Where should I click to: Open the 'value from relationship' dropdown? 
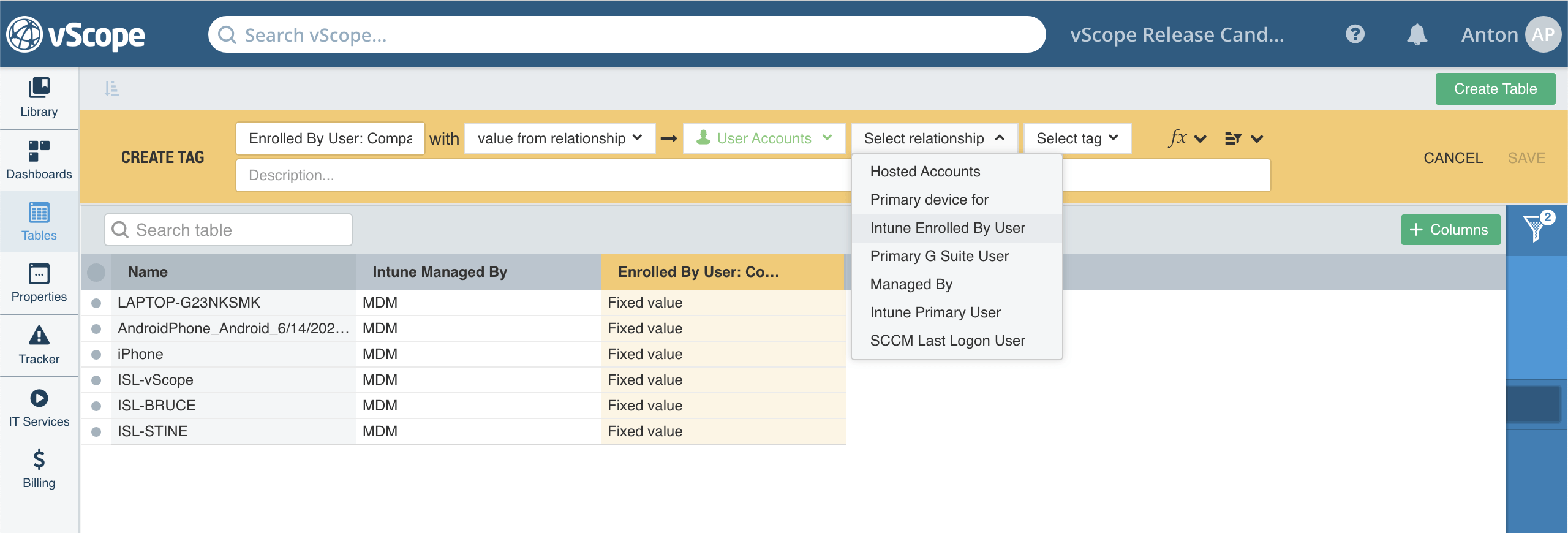[x=560, y=138]
